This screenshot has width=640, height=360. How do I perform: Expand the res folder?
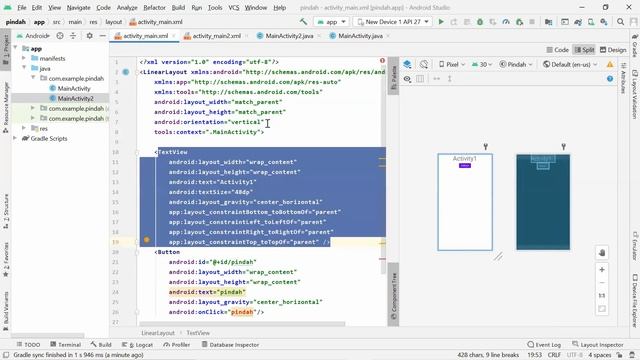click(24, 128)
